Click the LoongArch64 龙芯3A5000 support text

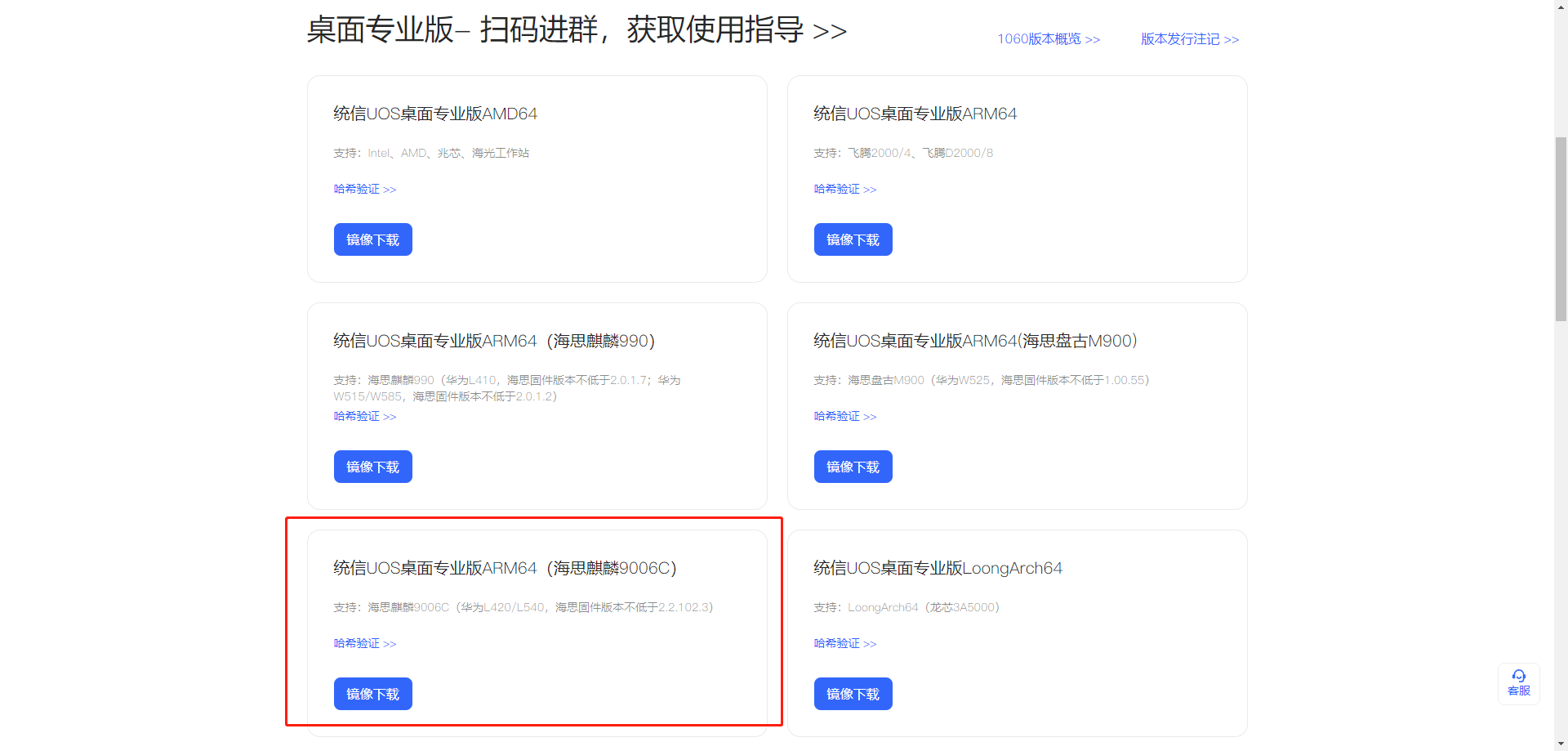pyautogui.click(x=906, y=607)
